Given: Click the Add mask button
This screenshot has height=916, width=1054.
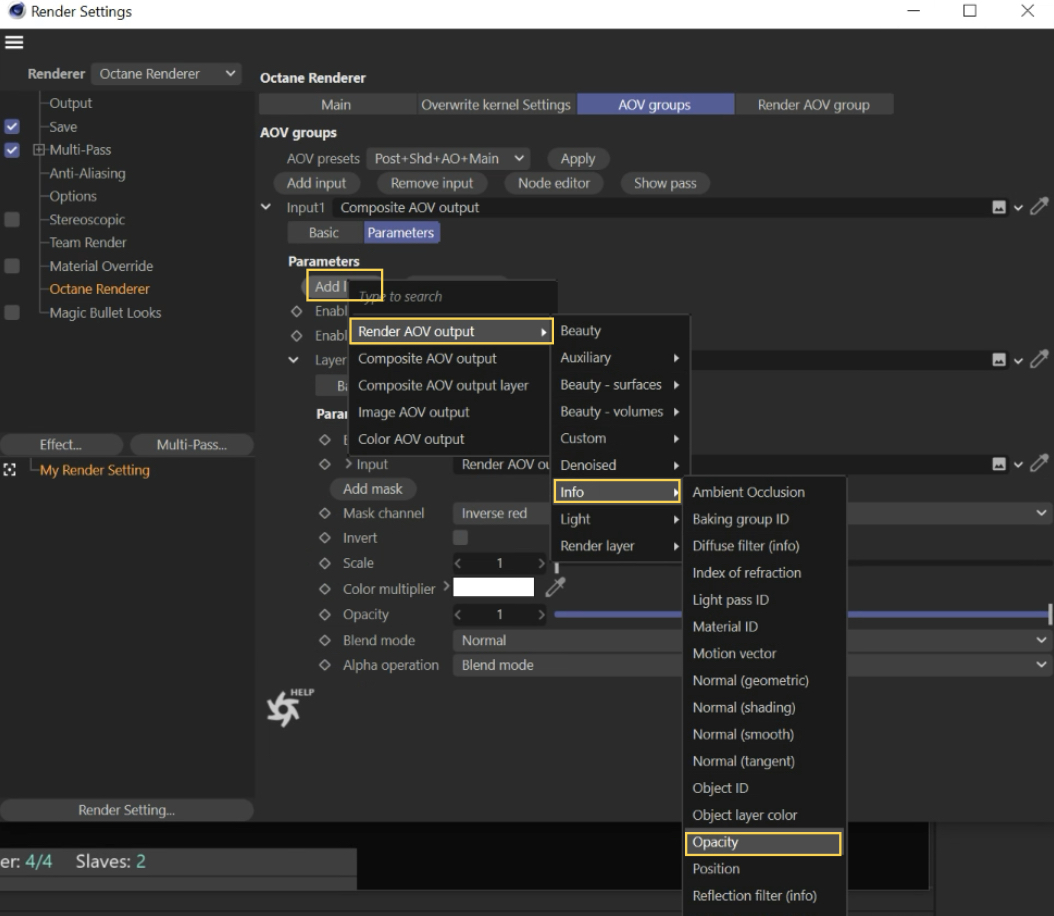Looking at the screenshot, I should 373,489.
